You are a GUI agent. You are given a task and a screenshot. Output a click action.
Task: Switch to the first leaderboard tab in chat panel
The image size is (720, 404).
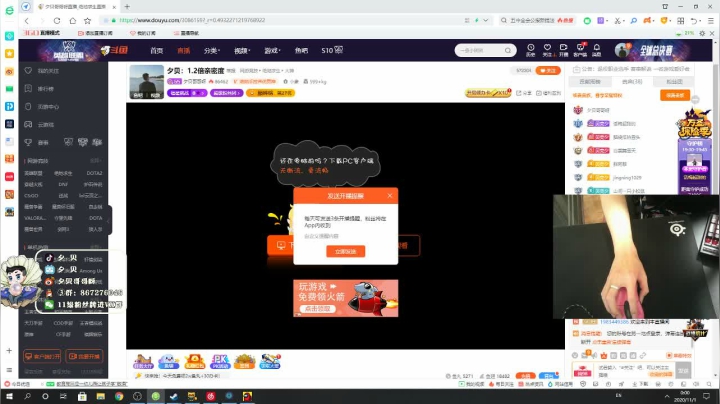tap(590, 82)
